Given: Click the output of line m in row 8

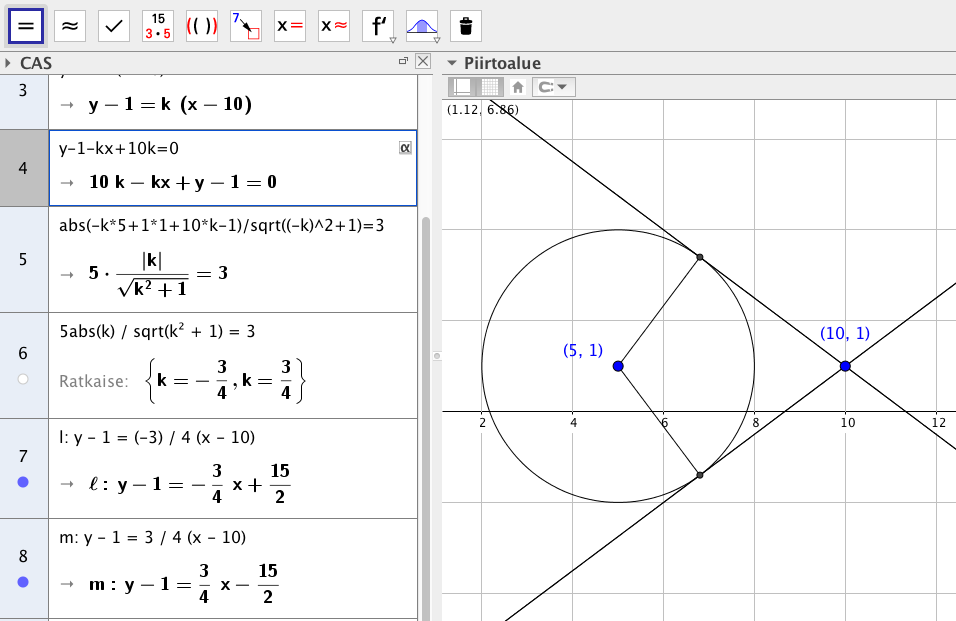Looking at the screenshot, I should [184, 584].
